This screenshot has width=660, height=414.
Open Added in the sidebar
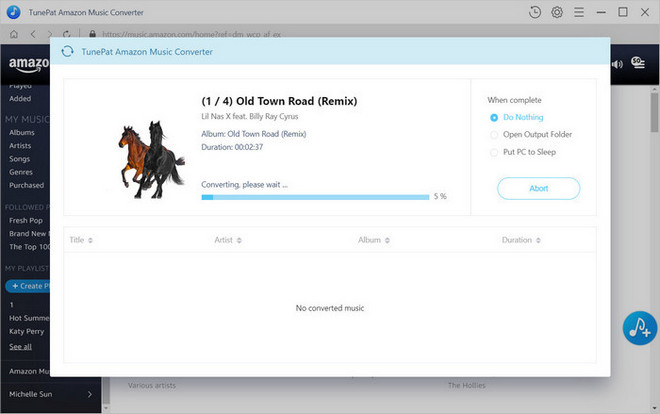pyautogui.click(x=20, y=98)
